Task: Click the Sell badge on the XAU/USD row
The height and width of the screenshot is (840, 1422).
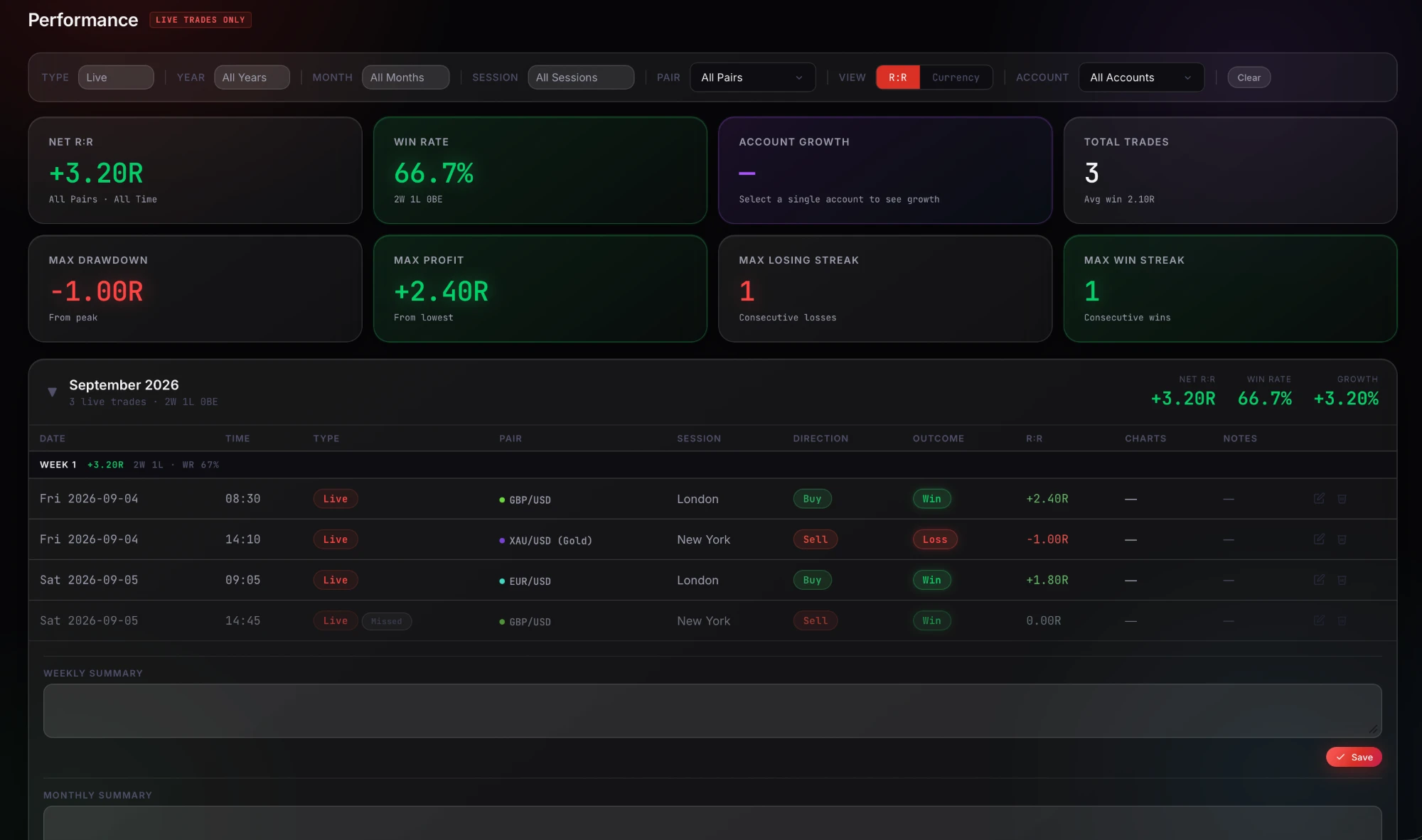Action: click(x=816, y=539)
